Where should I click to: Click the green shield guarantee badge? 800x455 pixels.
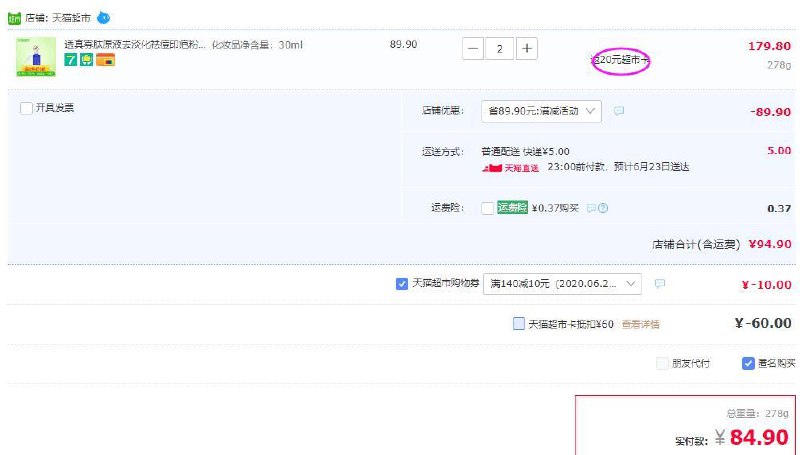point(87,60)
